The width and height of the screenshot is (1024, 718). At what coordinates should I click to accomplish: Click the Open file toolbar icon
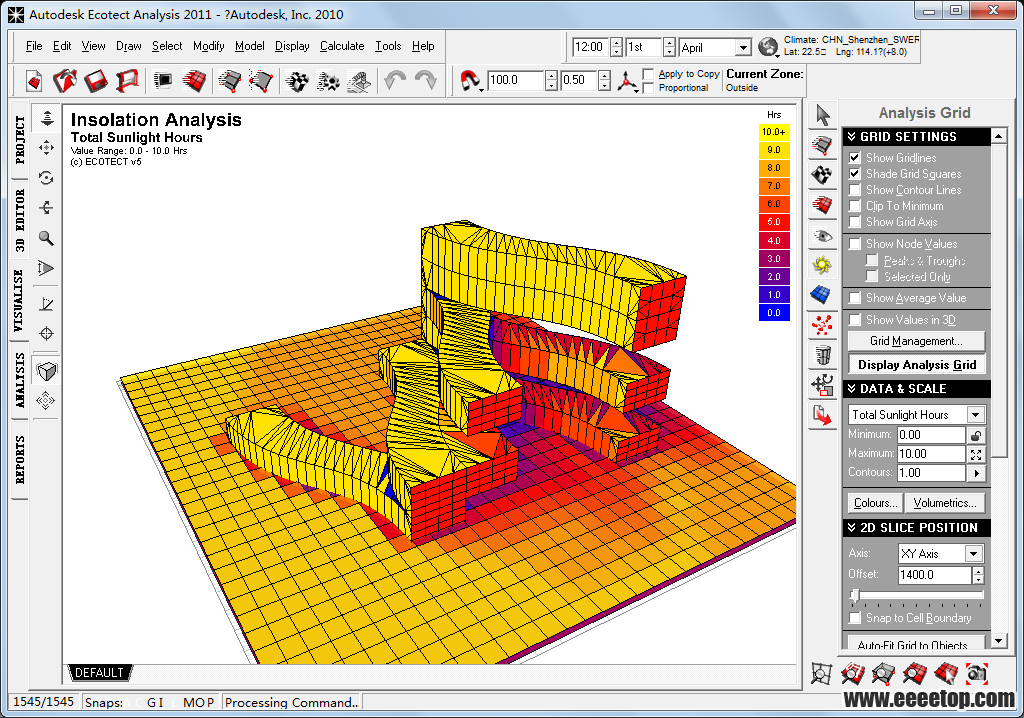coord(65,81)
